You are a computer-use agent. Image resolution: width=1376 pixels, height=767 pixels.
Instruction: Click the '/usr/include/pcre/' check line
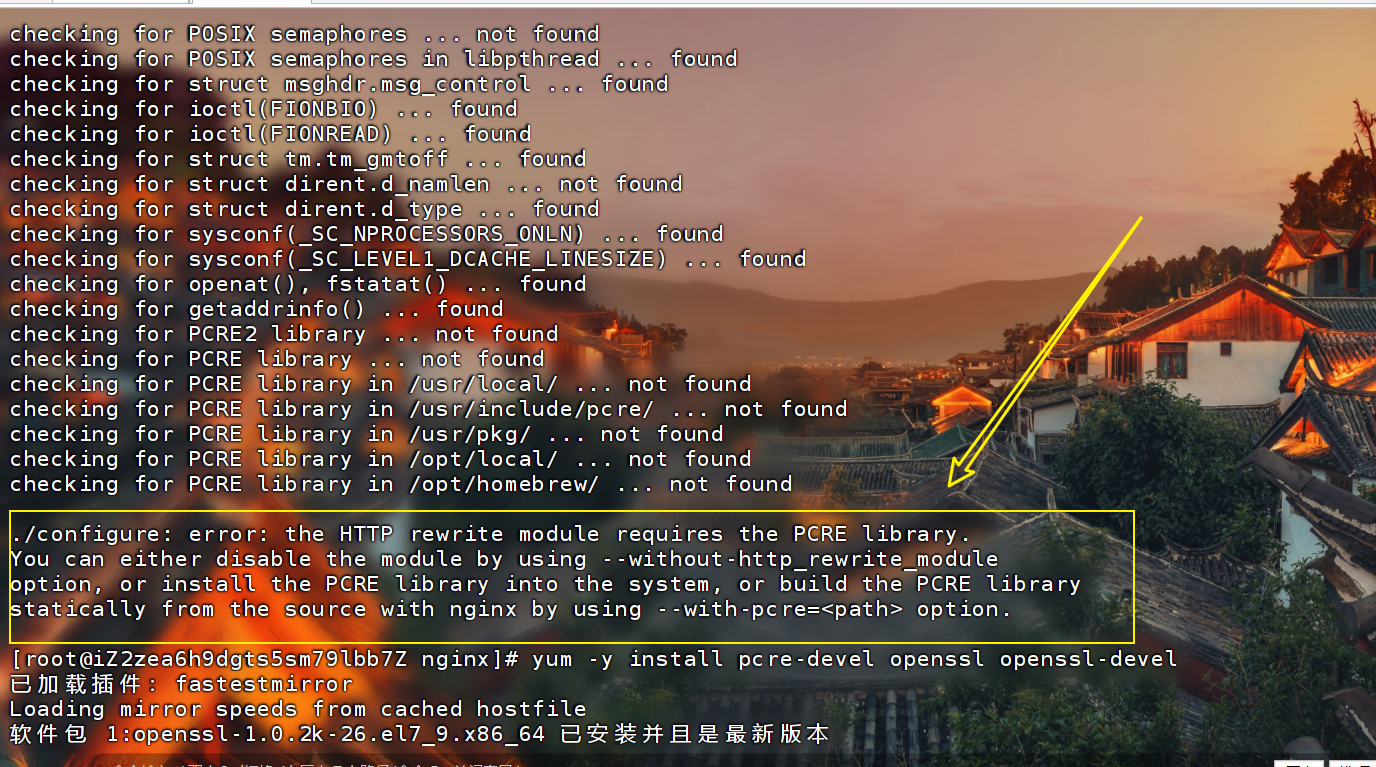[x=429, y=409]
